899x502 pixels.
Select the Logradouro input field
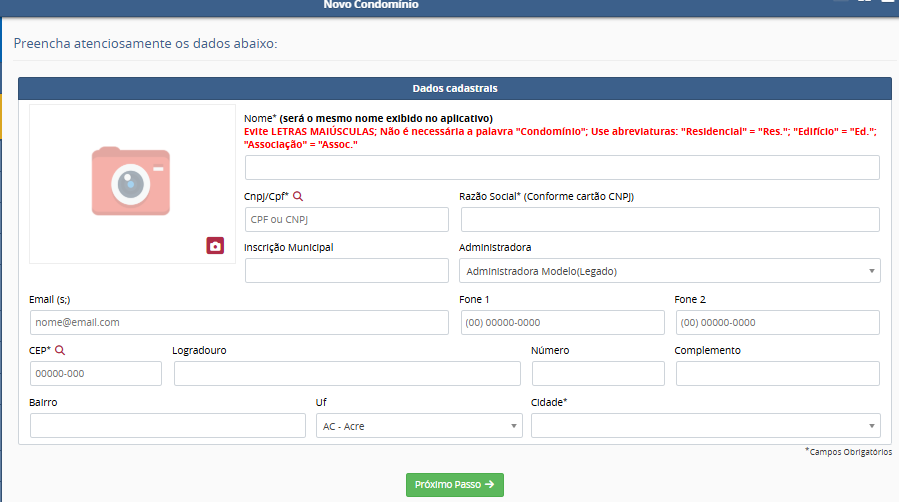pos(347,374)
